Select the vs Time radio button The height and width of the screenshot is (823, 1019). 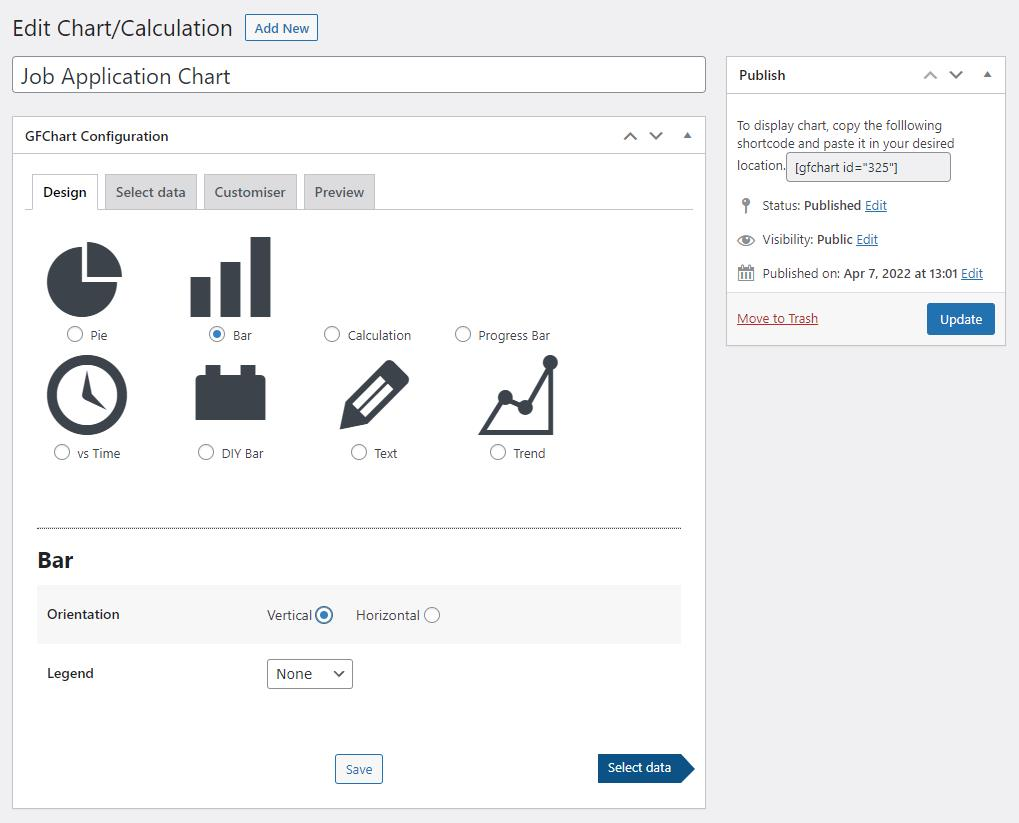point(62,452)
